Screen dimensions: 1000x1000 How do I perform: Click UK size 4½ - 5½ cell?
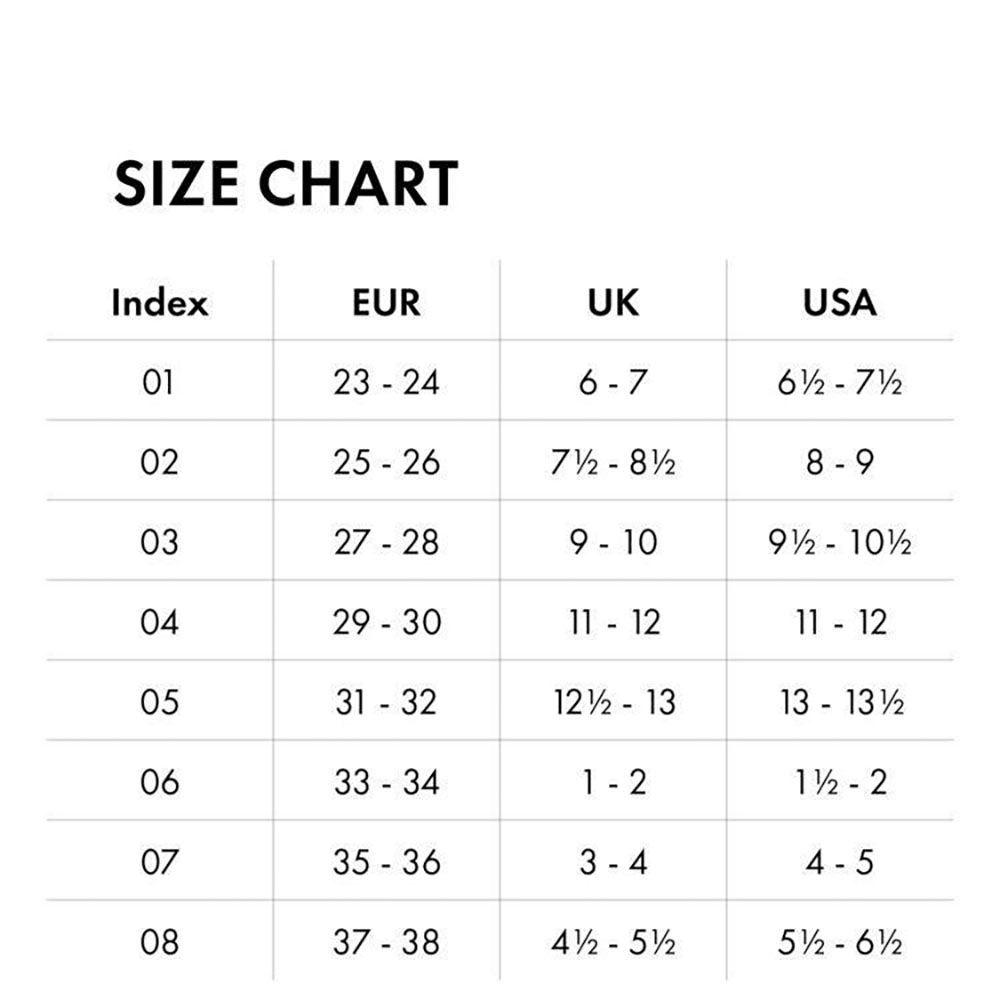613,942
